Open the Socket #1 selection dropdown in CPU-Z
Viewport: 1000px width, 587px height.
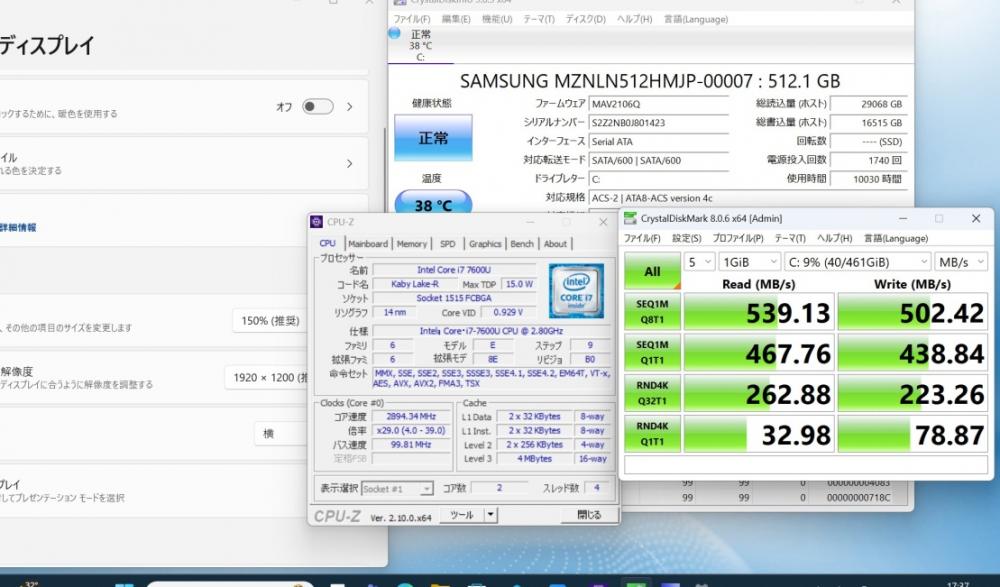click(397, 489)
